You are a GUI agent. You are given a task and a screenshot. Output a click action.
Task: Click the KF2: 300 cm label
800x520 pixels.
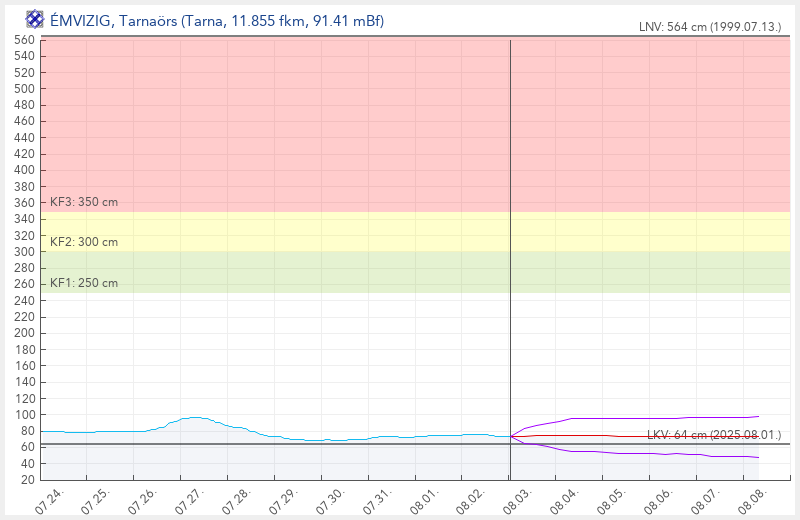coord(84,242)
